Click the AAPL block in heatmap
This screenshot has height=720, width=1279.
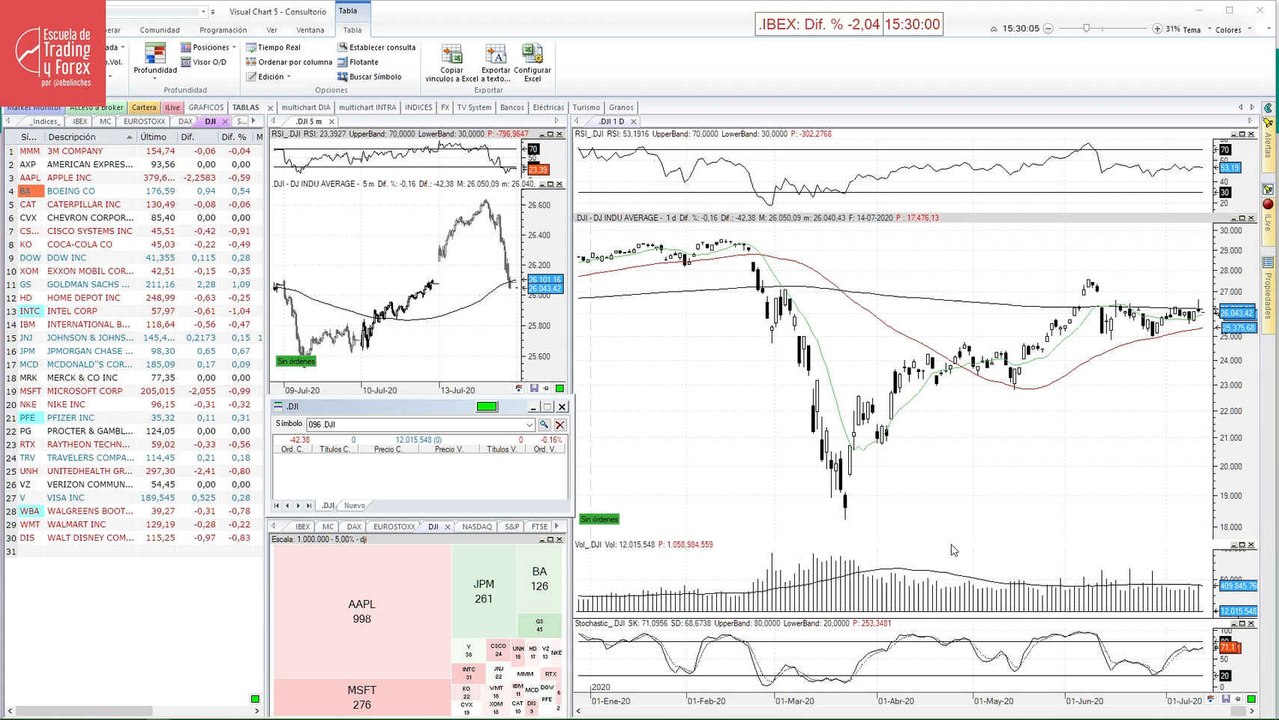tap(362, 611)
